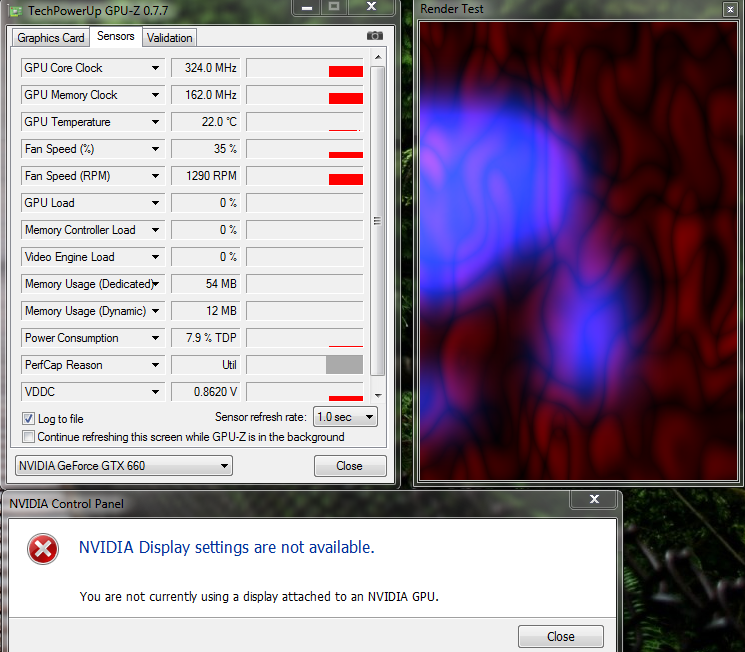Select the Sensors tab
The height and width of the screenshot is (652, 745).
(x=115, y=36)
